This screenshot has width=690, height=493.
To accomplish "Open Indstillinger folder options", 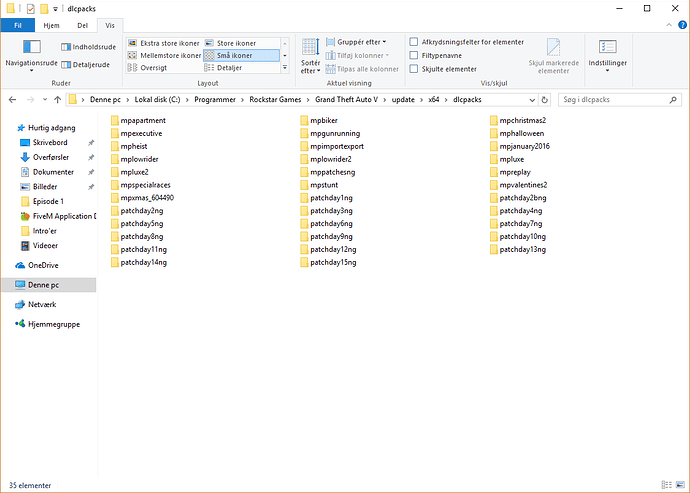I will point(607,56).
